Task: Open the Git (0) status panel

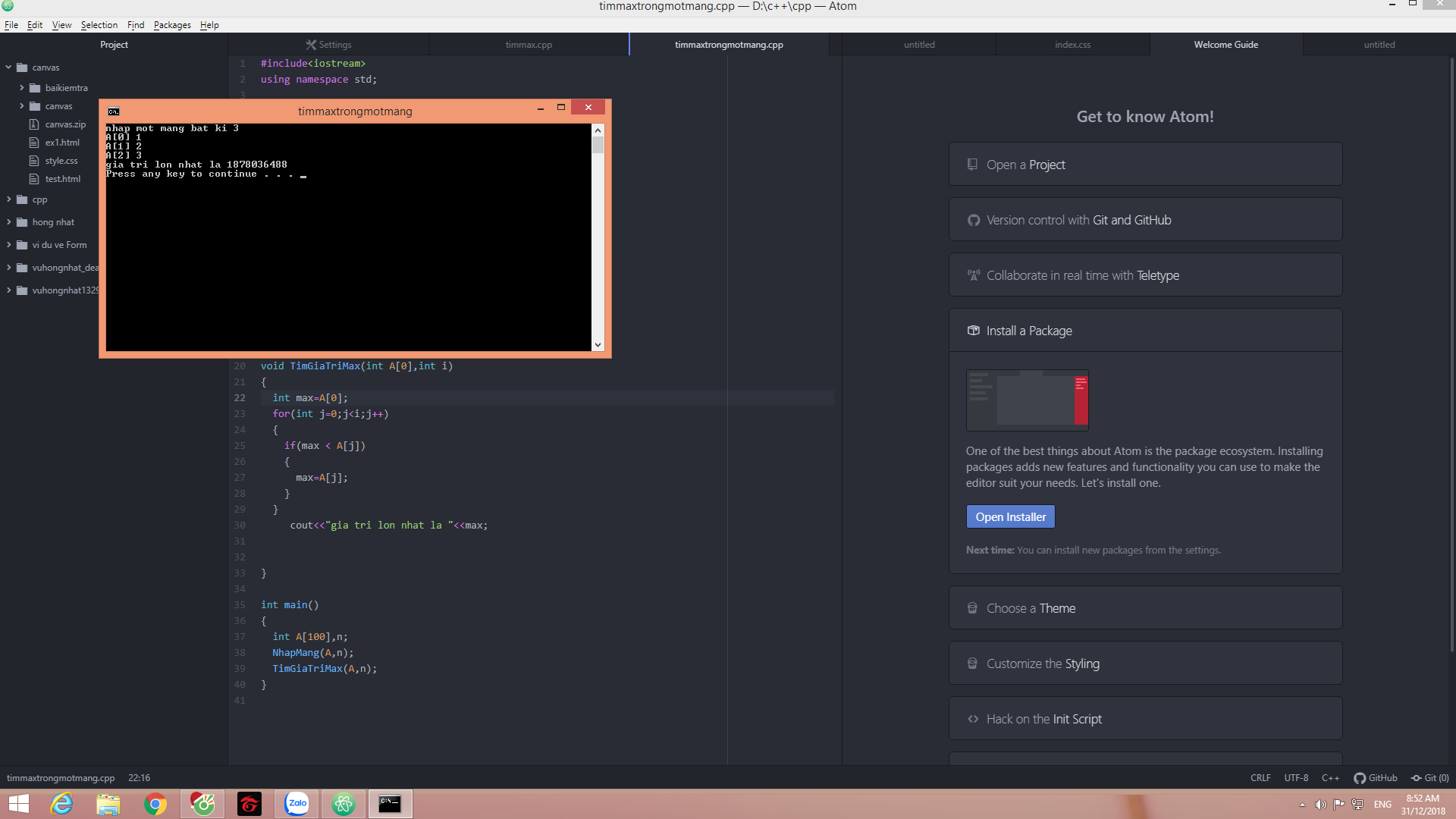Action: 1429,778
